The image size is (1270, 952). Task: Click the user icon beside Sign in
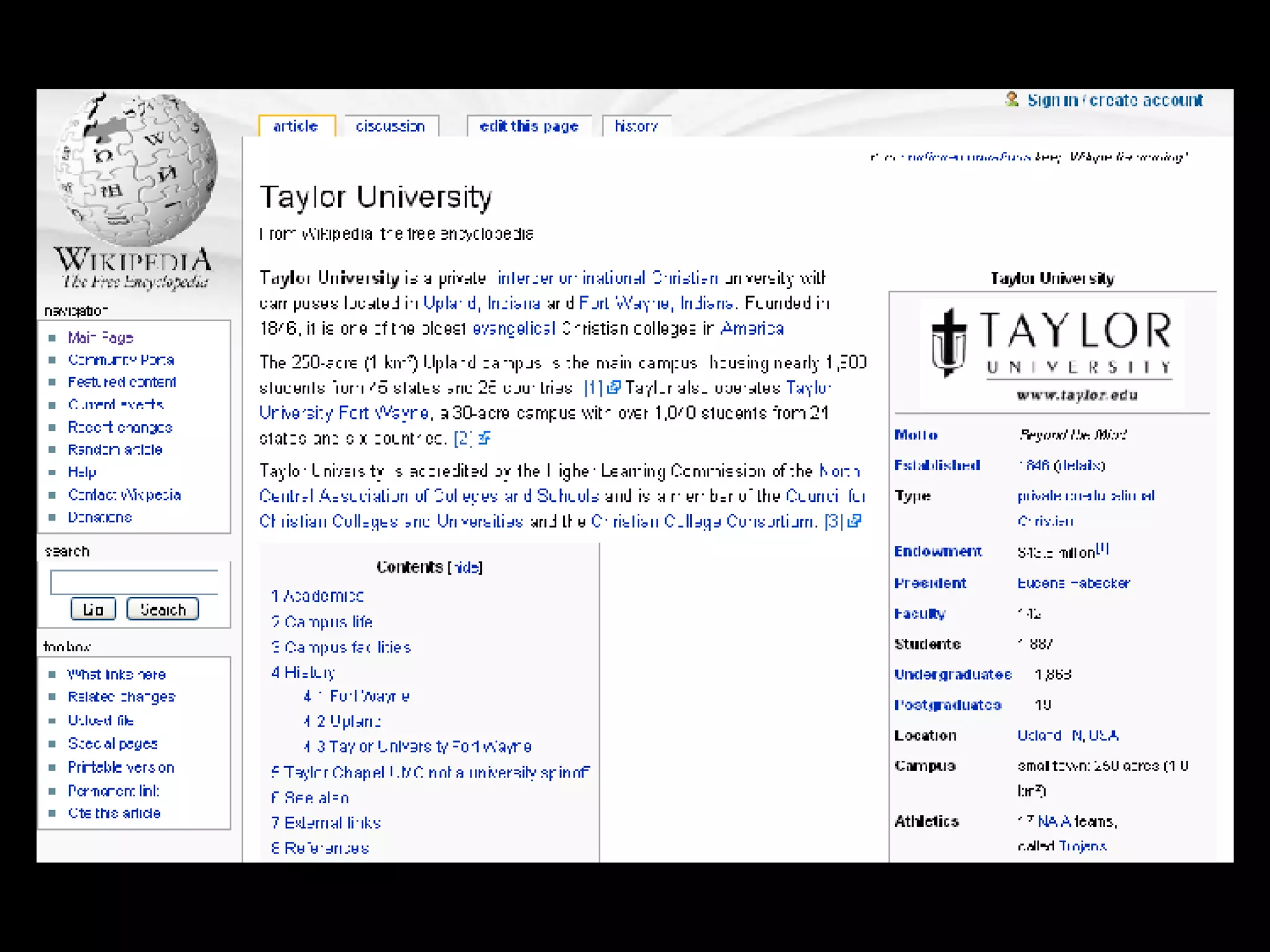click(1012, 100)
